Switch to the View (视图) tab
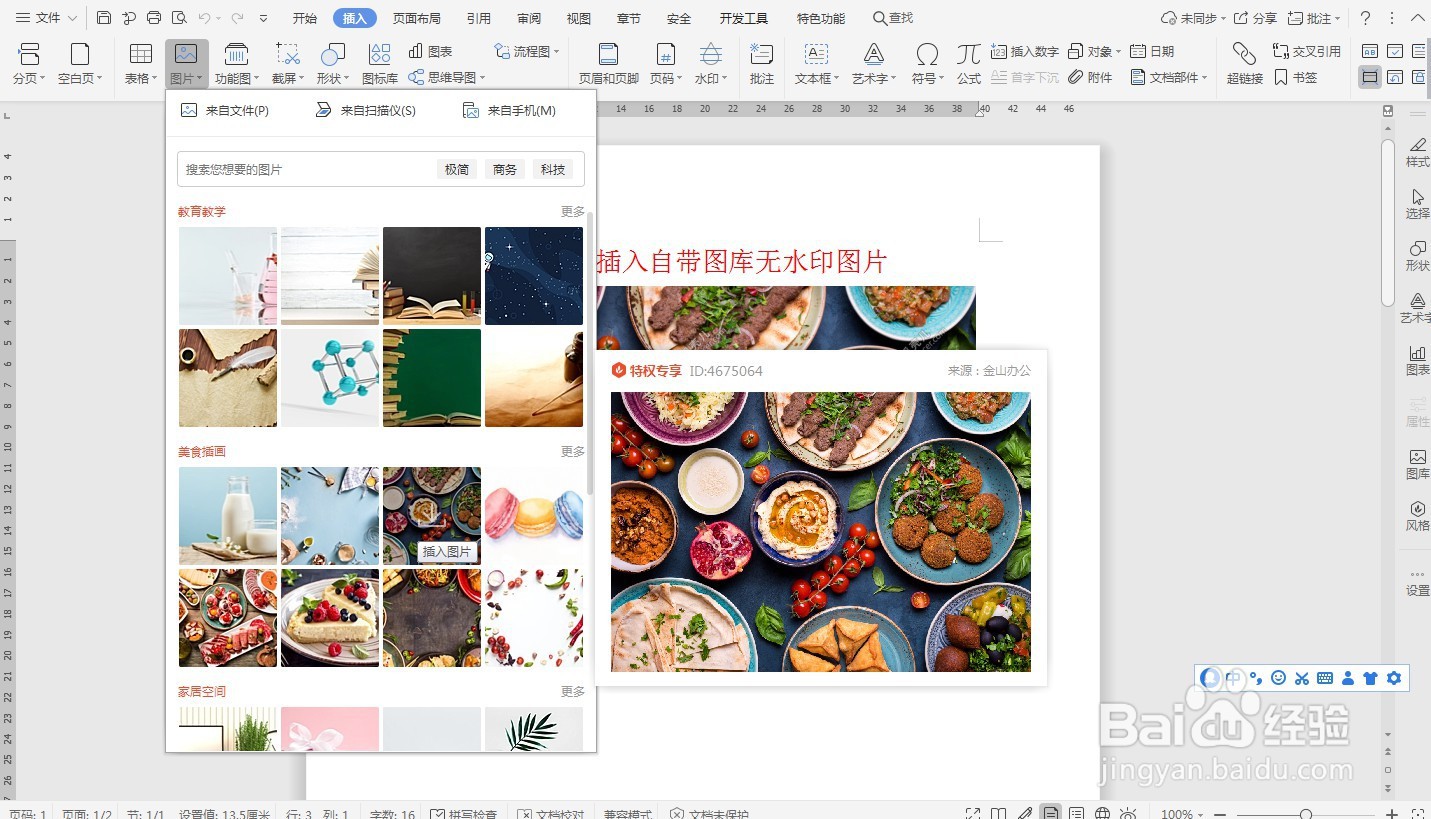Screen dimensions: 1431x819 click(x=579, y=18)
